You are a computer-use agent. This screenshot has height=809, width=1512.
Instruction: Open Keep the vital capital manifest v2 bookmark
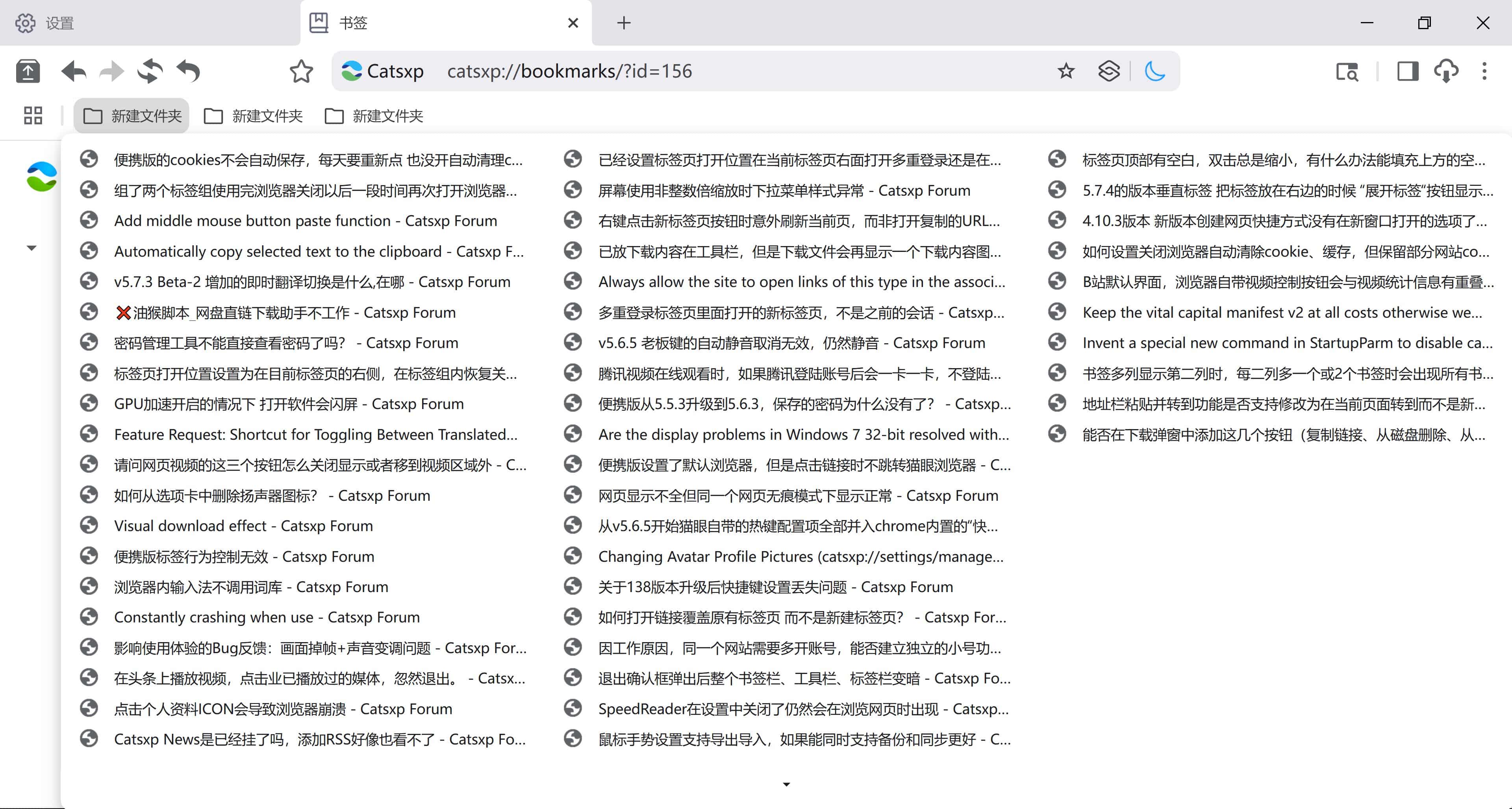coord(1271,313)
